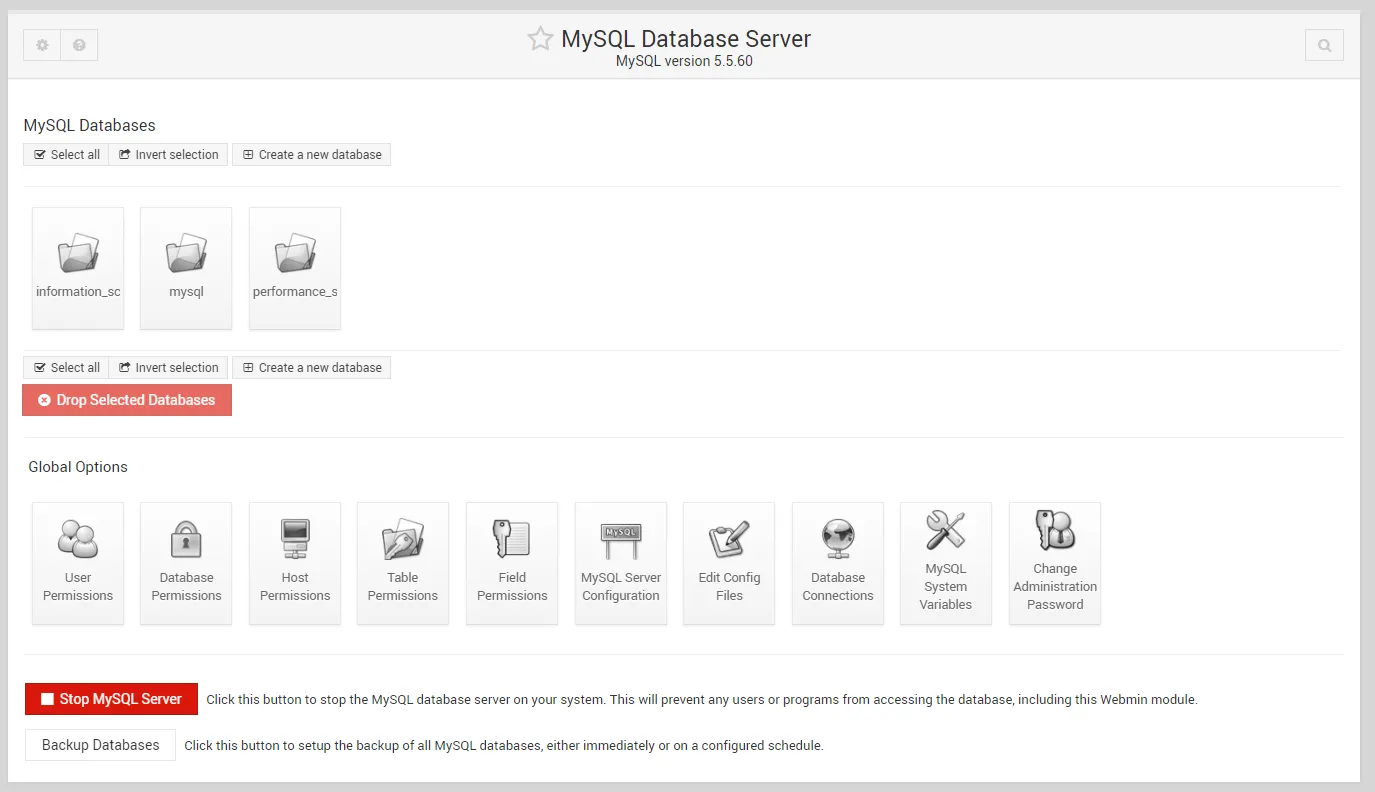Open MySQL Server Configuration icon
Viewport: 1375px width, 792px height.
(x=621, y=540)
